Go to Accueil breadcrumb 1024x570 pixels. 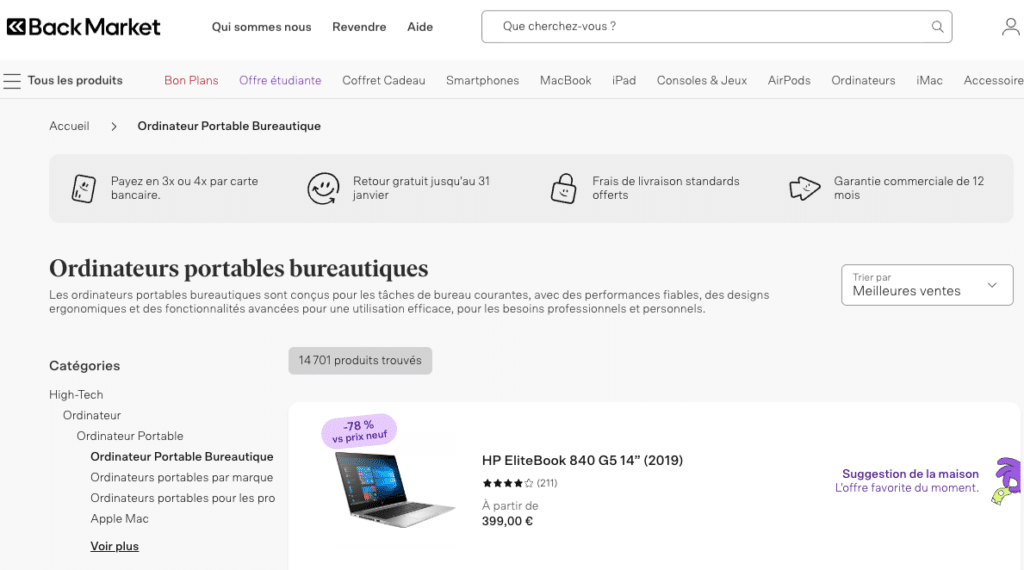click(x=69, y=126)
